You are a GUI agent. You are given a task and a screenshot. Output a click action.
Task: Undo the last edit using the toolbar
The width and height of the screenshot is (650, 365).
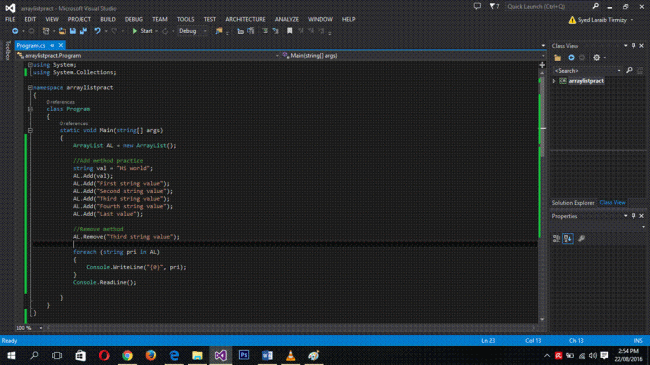click(x=97, y=31)
